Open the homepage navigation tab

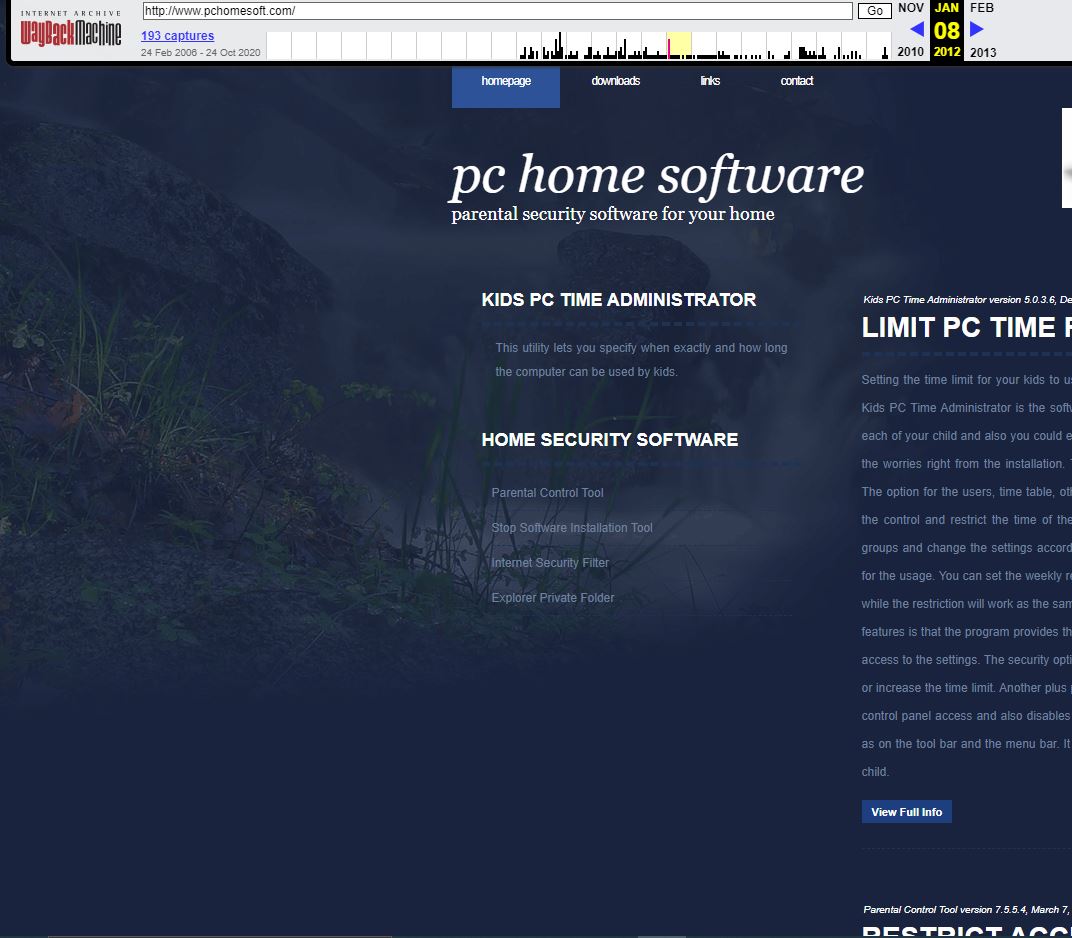pyautogui.click(x=506, y=81)
